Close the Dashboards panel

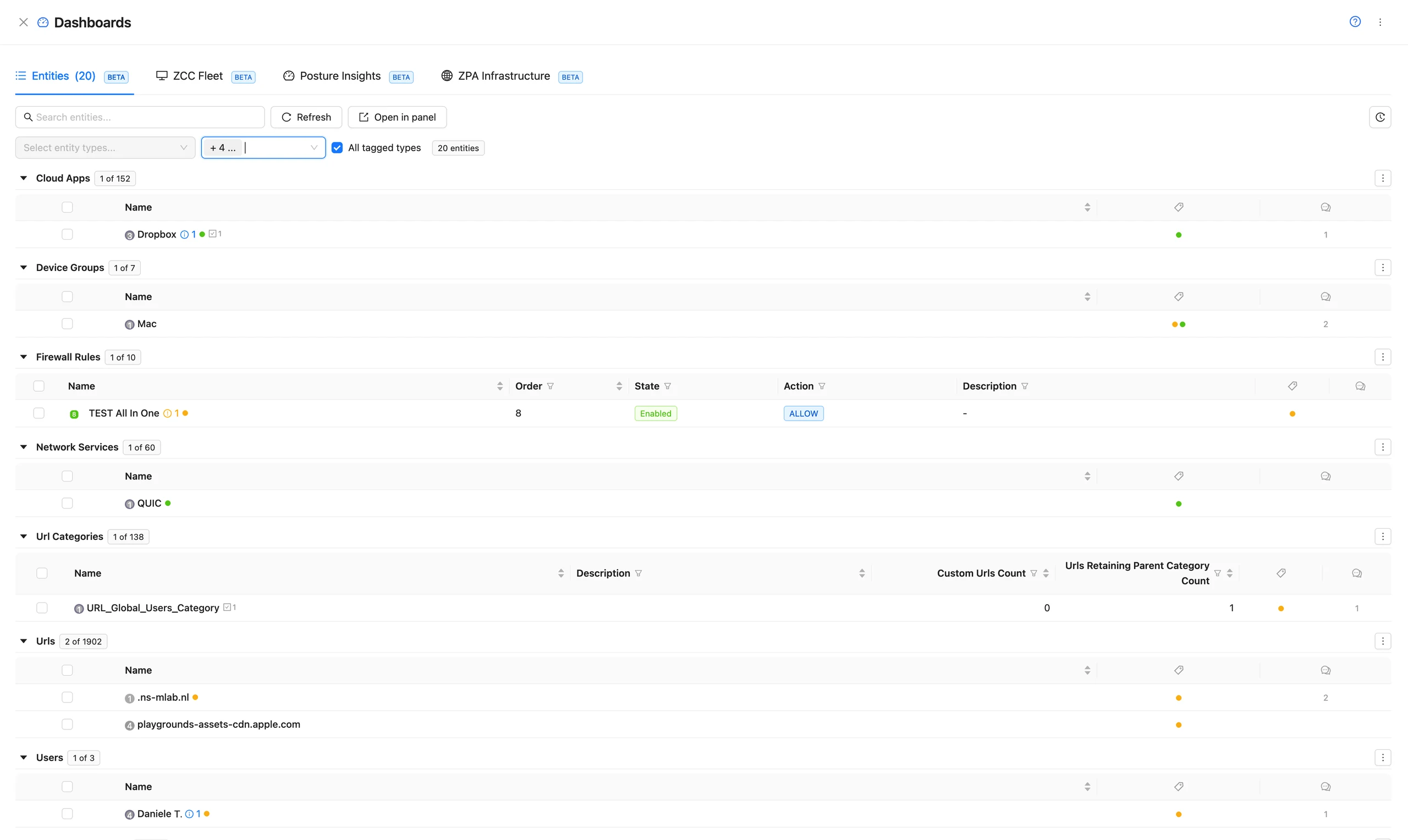coord(23,22)
